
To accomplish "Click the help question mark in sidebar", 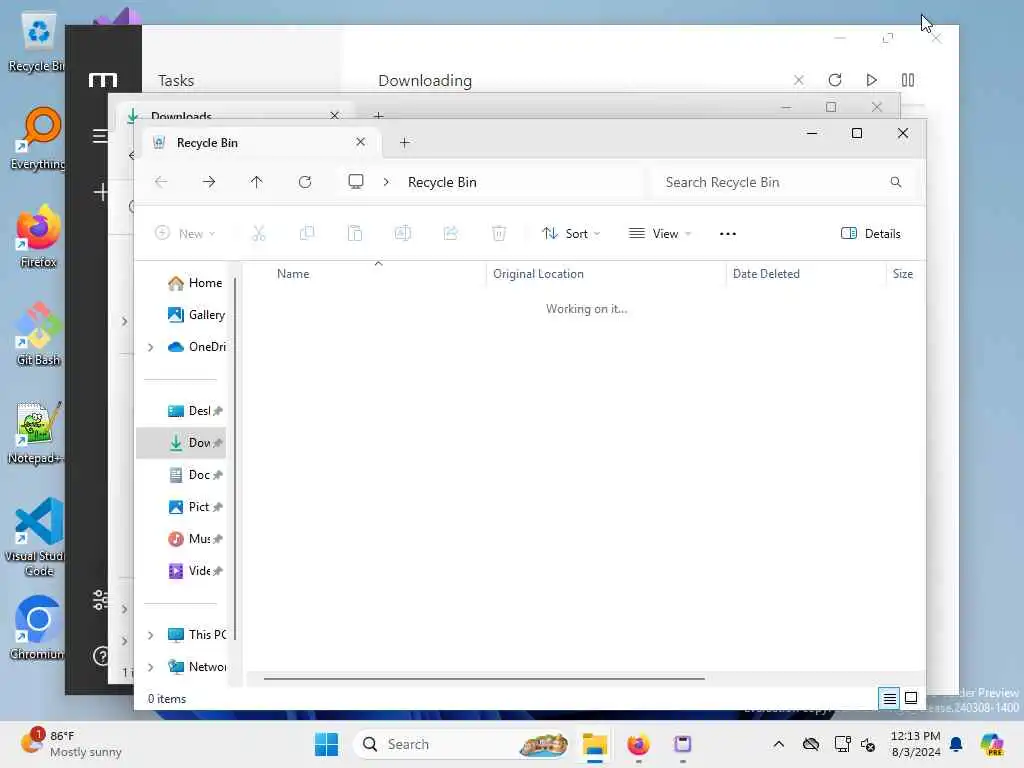I will pyautogui.click(x=101, y=656).
